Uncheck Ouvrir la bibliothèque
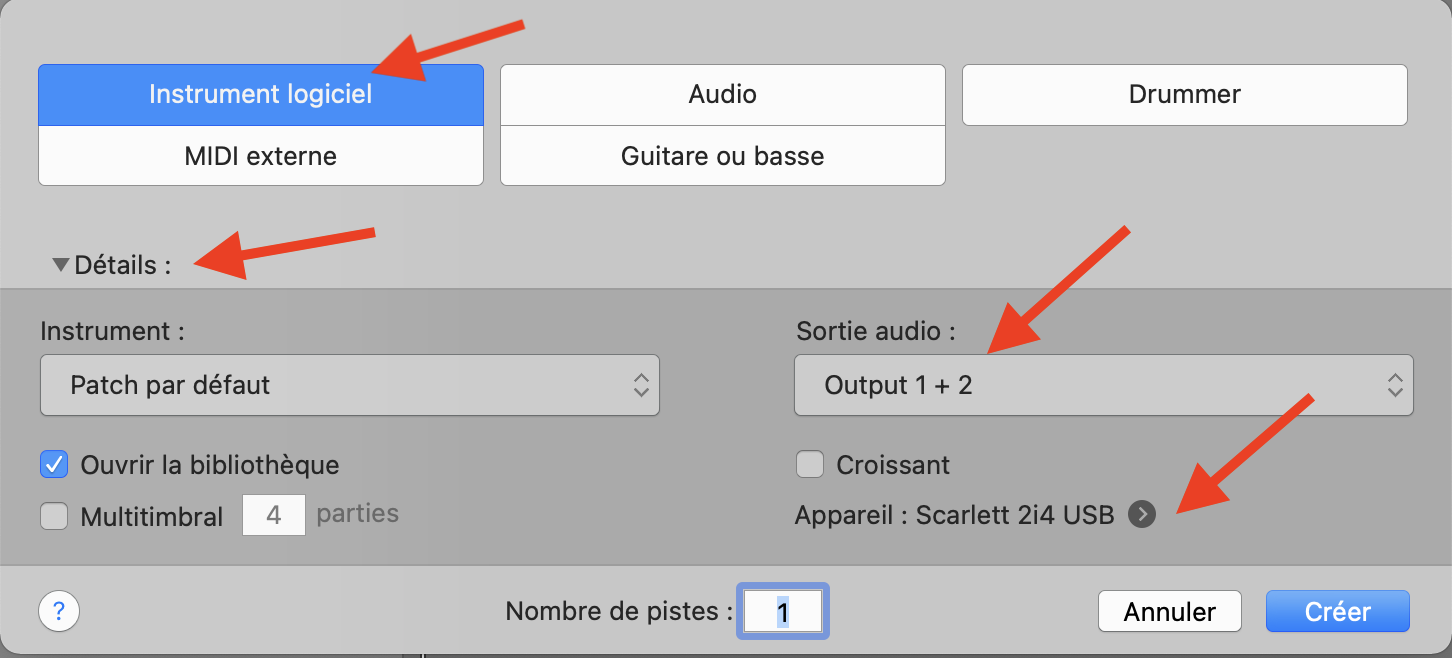Screen dimensions: 1452x658 [x=54, y=465]
